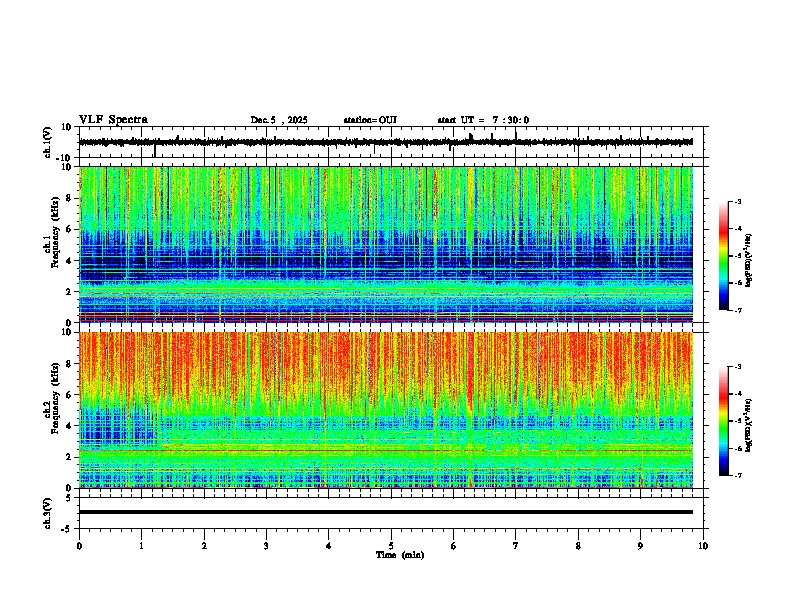This screenshot has width=792, height=612.
Task: Click the "-7" label on ch.1 color bar
Action: pos(738,310)
